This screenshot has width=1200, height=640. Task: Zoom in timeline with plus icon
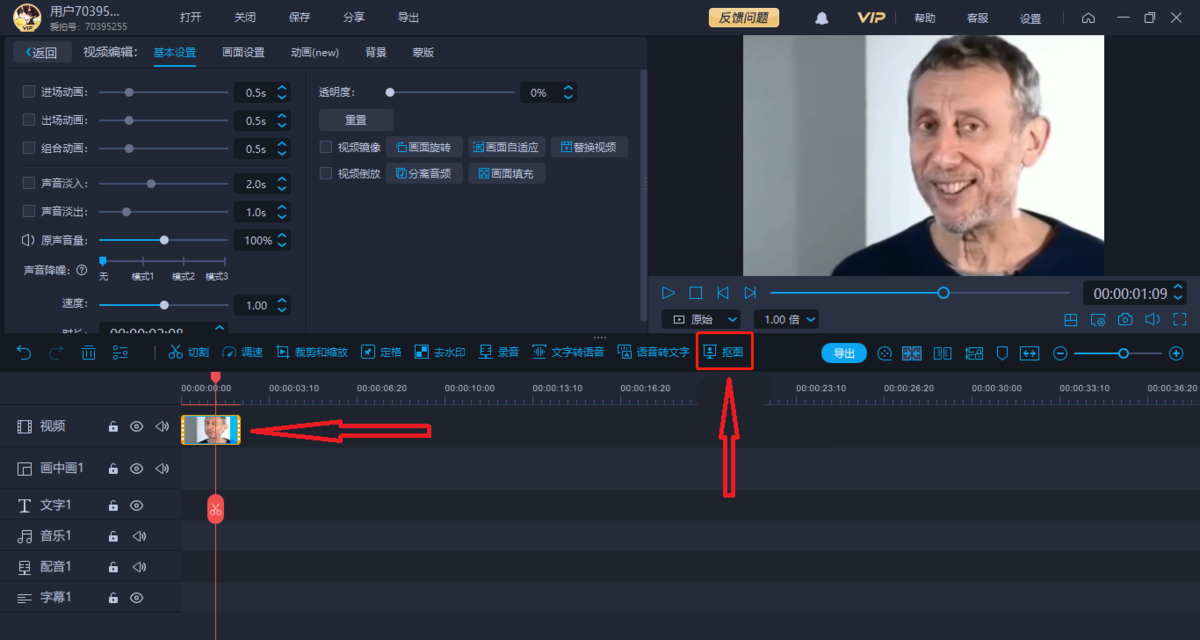pyautogui.click(x=1176, y=353)
